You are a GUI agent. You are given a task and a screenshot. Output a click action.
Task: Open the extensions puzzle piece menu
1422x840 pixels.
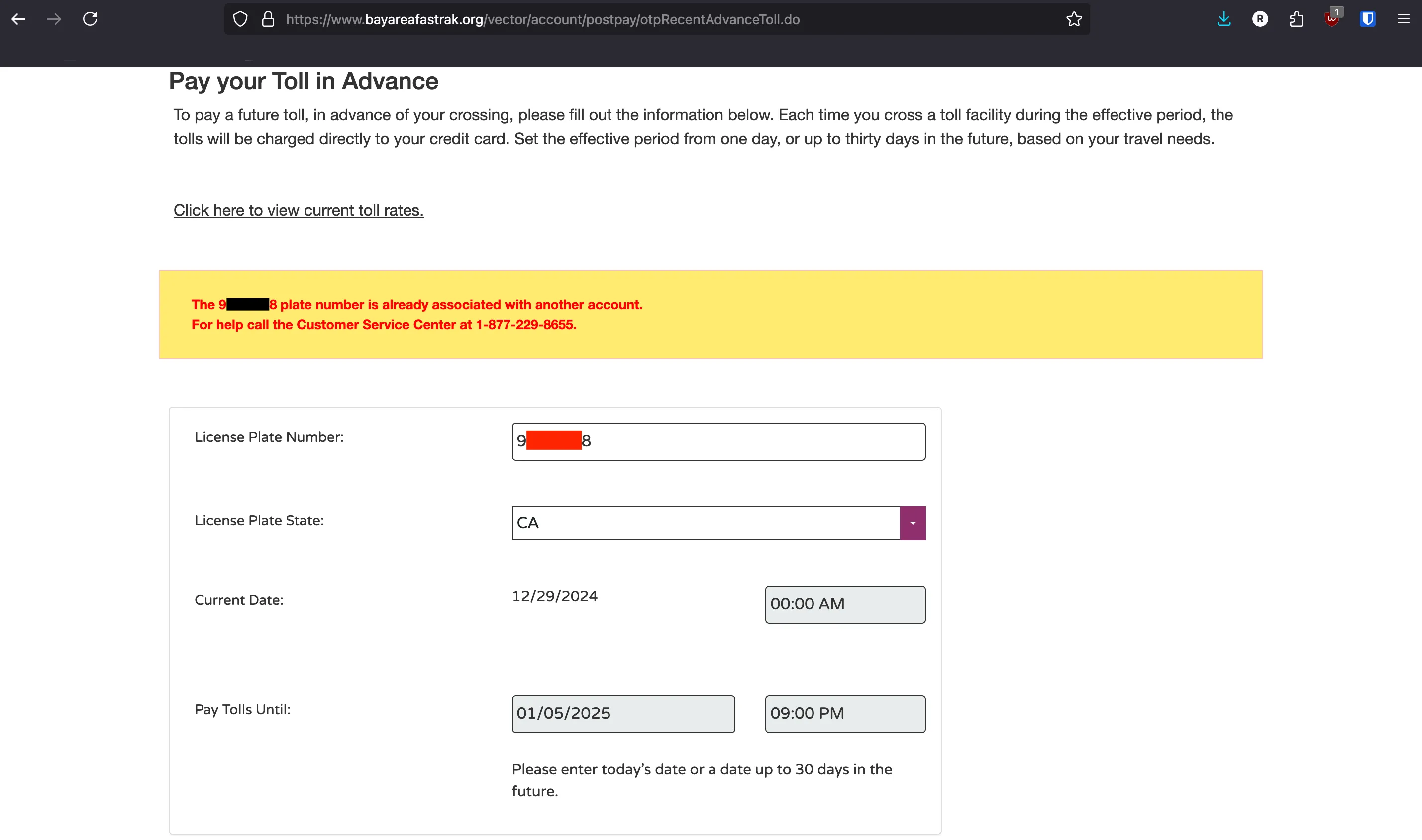coord(1296,19)
